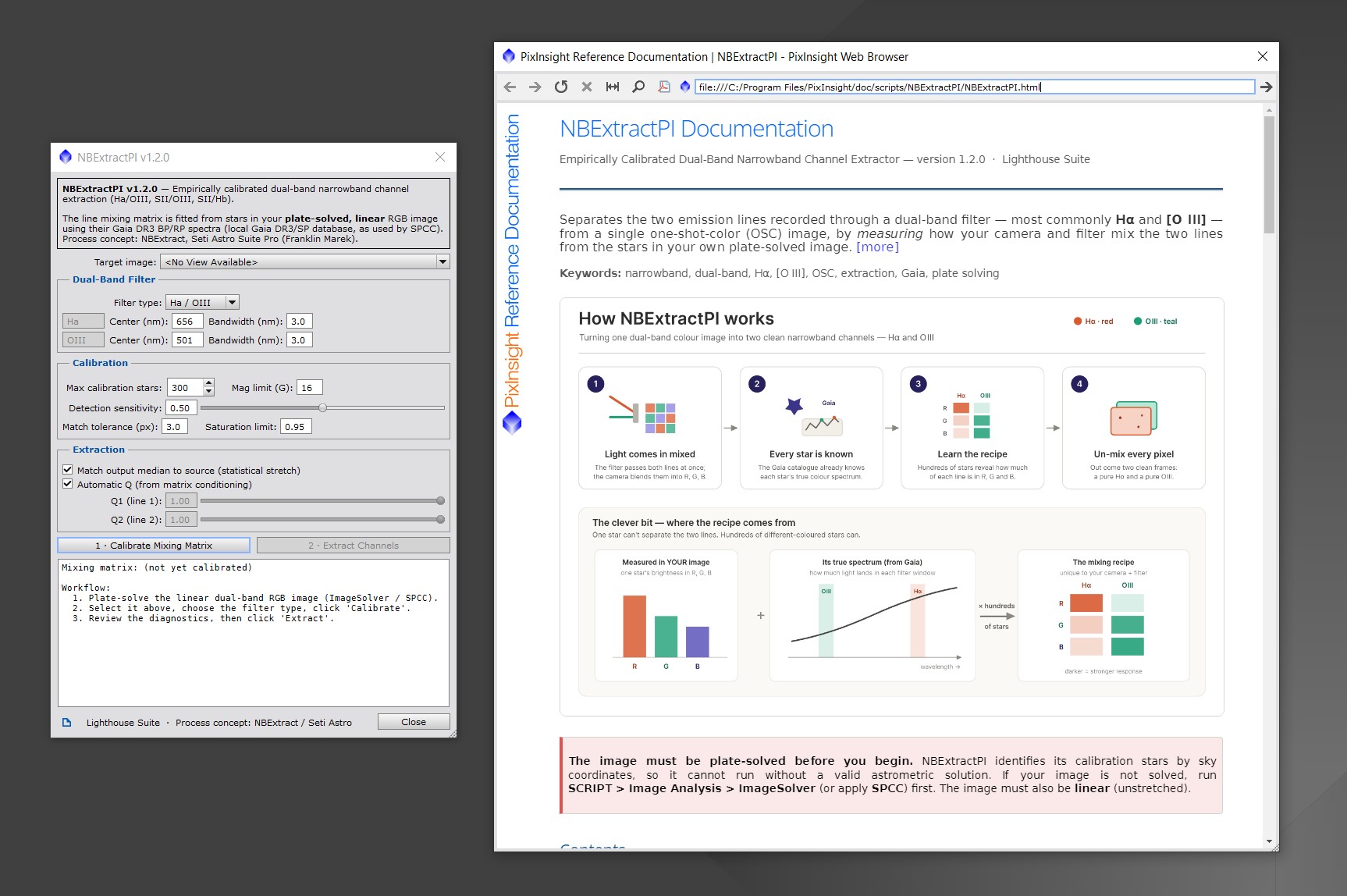
Task: Click the 'Measured in YOUR image' chart
Action: coord(666,615)
